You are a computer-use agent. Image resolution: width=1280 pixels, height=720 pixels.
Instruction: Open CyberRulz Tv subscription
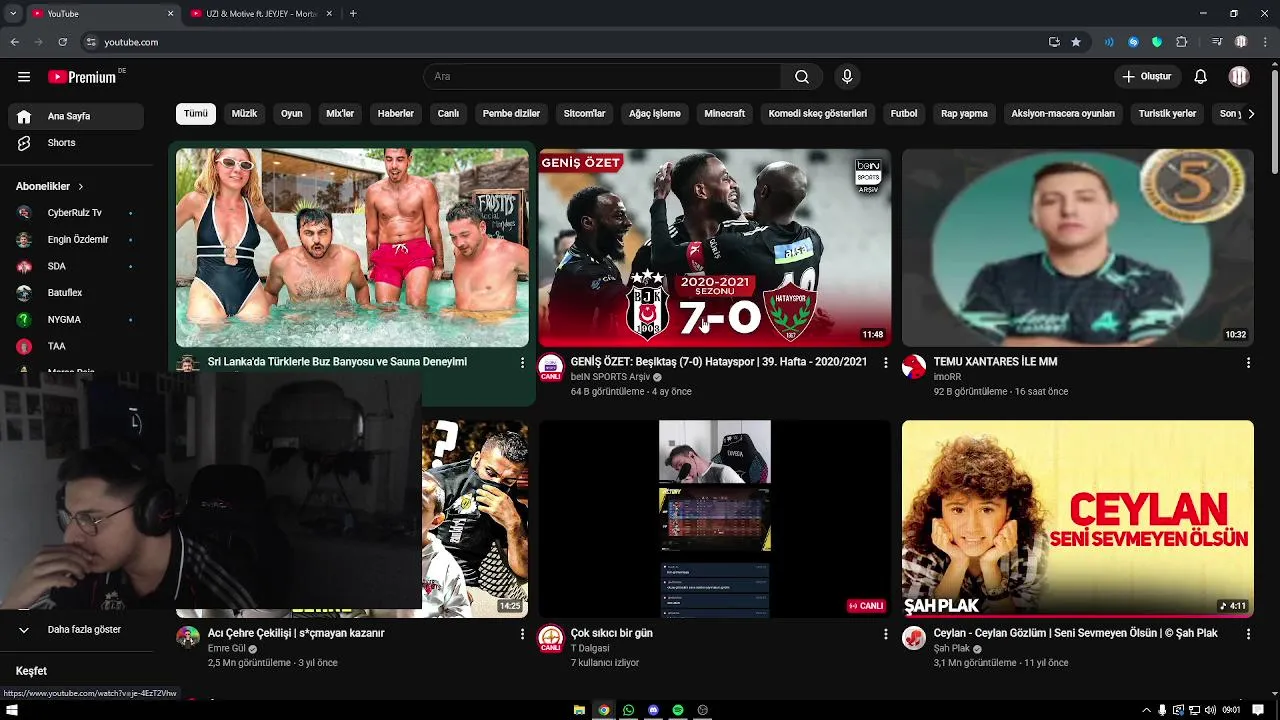coord(77,213)
